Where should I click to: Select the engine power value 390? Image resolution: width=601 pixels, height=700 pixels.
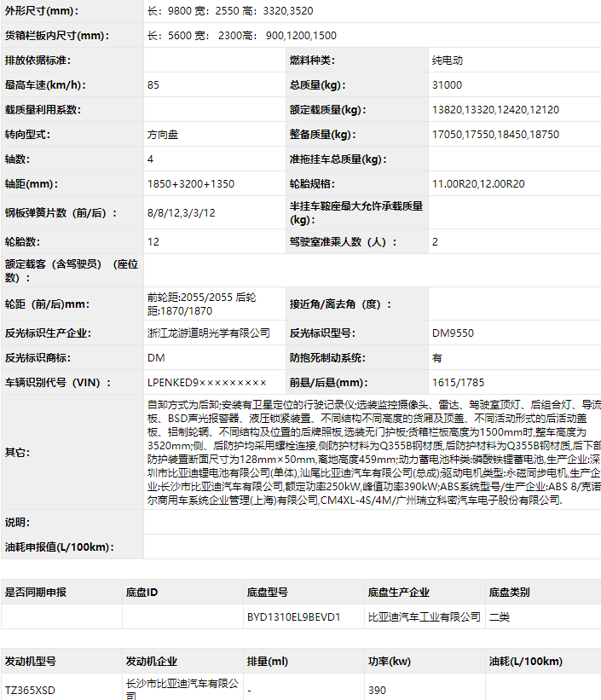tap(377, 689)
